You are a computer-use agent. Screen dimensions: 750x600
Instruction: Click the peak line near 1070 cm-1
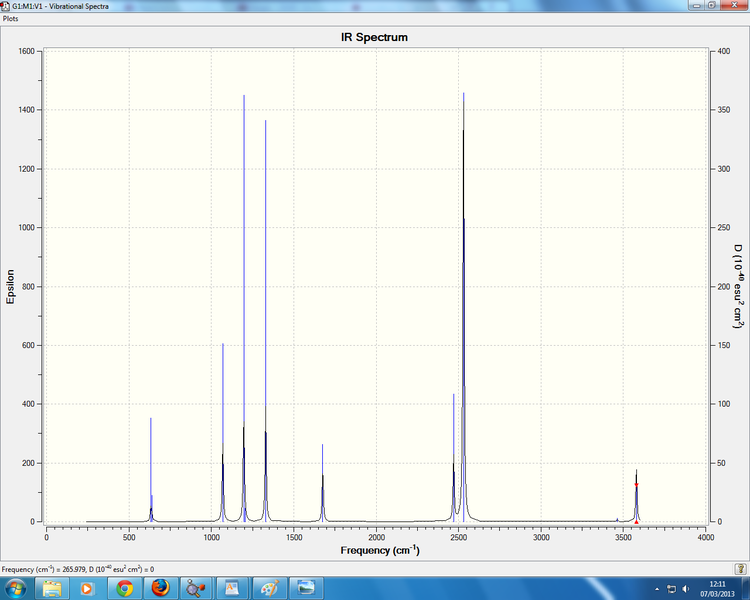click(x=223, y=431)
